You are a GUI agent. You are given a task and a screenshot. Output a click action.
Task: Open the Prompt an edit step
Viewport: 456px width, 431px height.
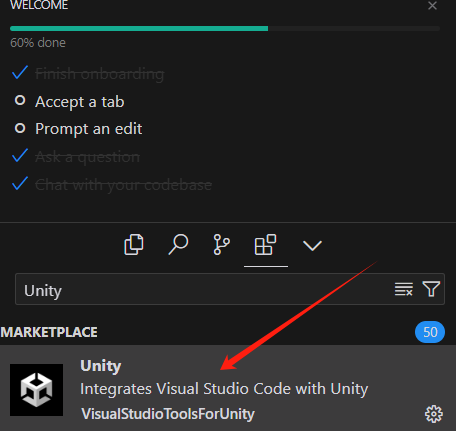pos(89,129)
